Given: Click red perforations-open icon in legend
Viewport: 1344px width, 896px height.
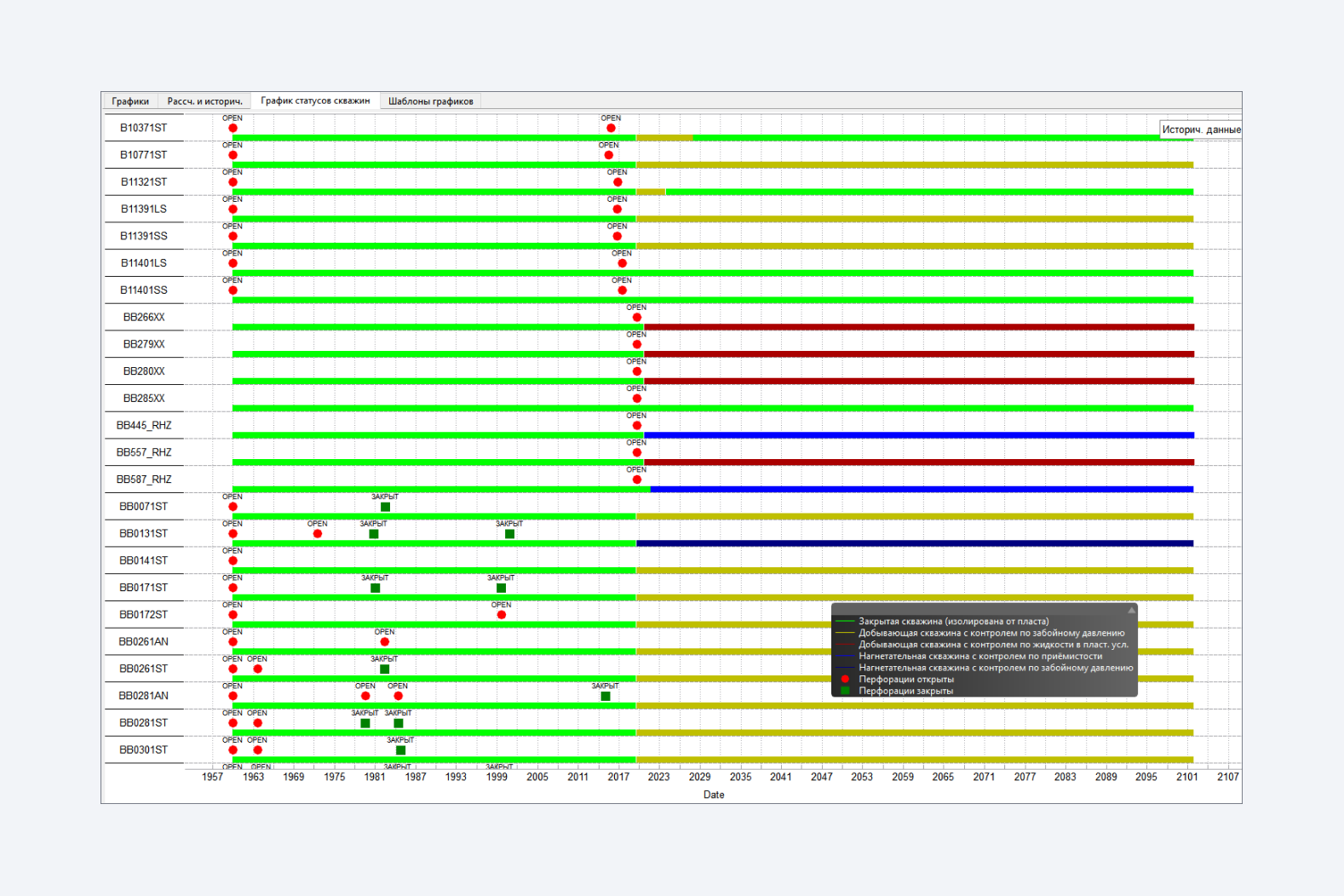Looking at the screenshot, I should 845,679.
